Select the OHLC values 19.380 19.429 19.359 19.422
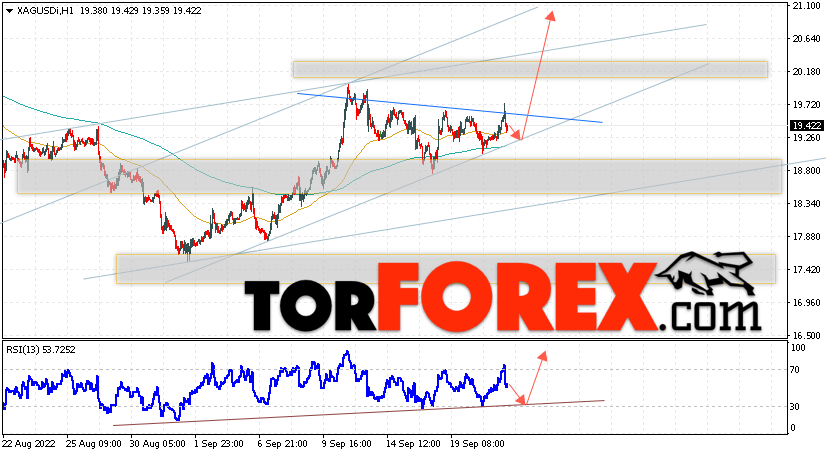Viewport: 828px width, 455px height. (x=140, y=11)
